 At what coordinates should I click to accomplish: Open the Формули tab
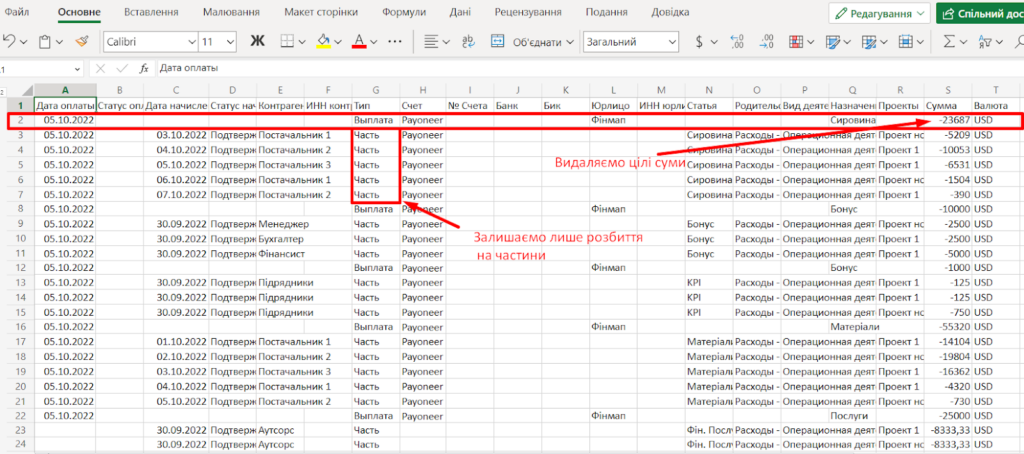pyautogui.click(x=404, y=12)
